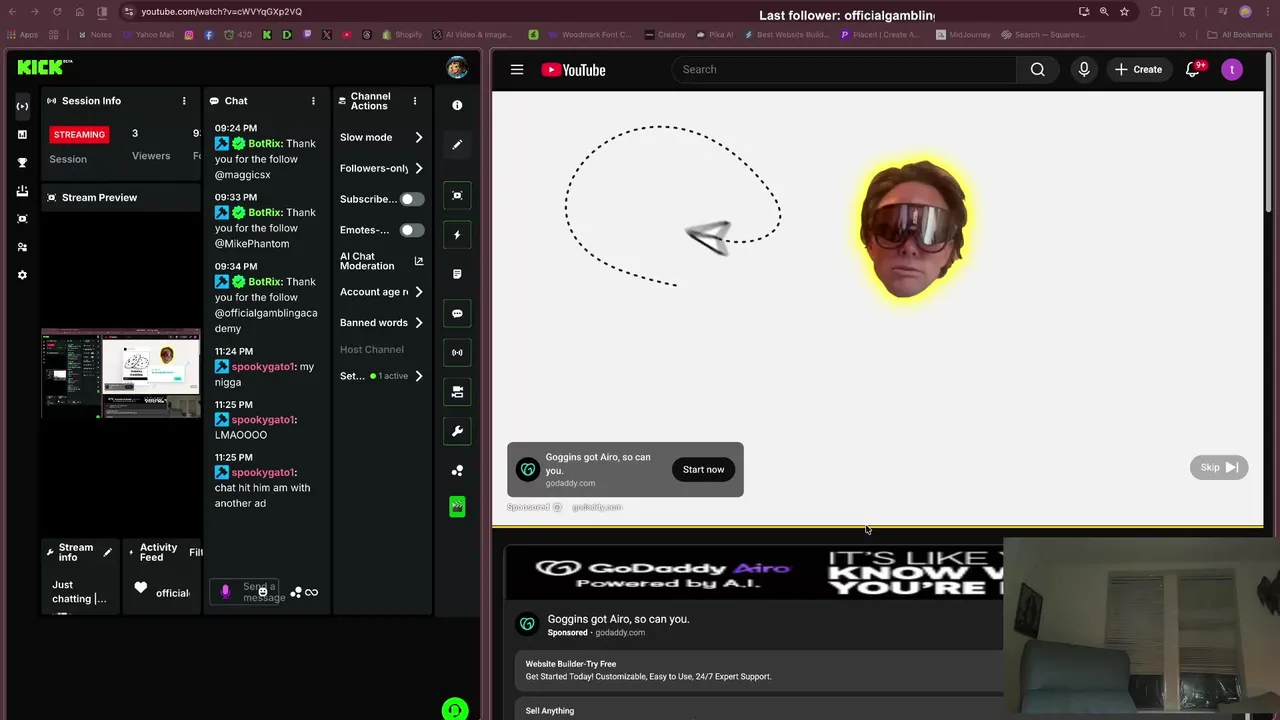Click the STREAMING status badge
The image size is (1280, 720).
(79, 134)
